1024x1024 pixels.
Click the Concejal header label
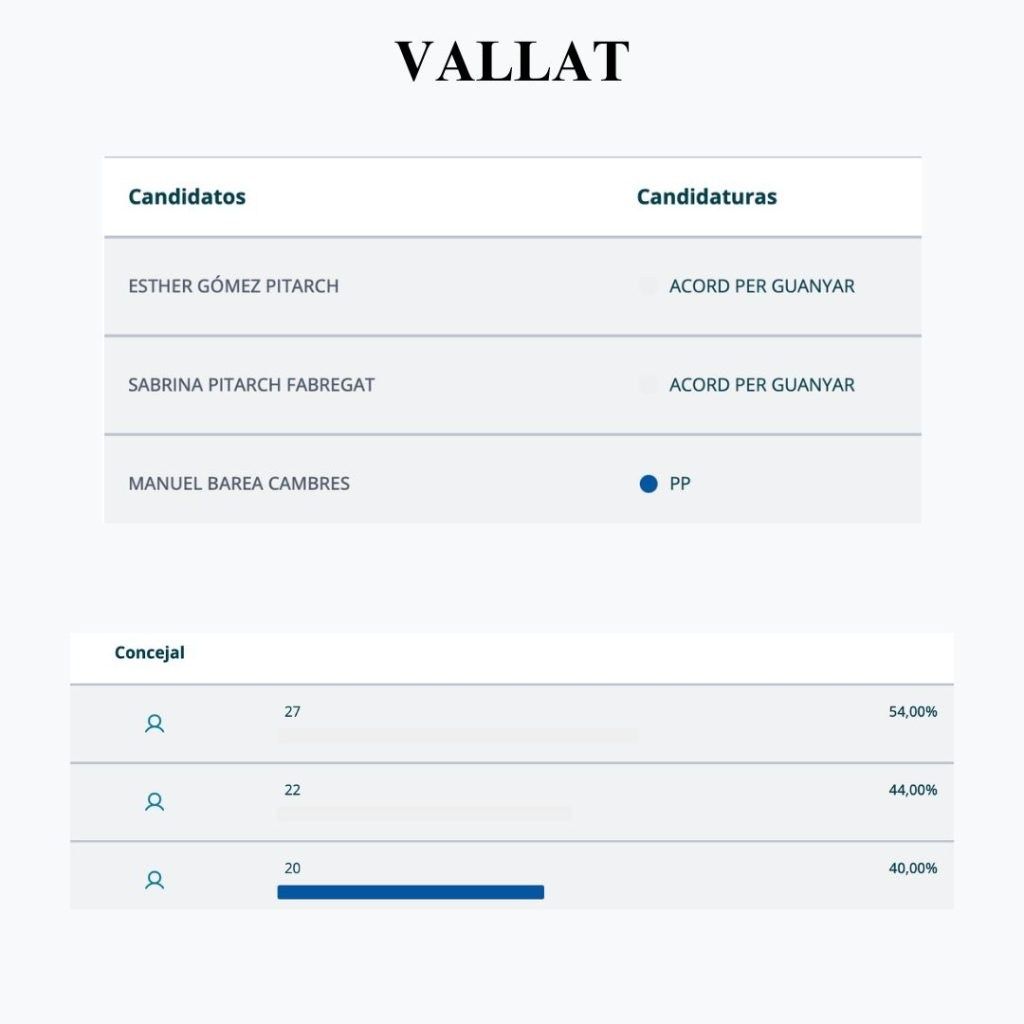tap(150, 653)
